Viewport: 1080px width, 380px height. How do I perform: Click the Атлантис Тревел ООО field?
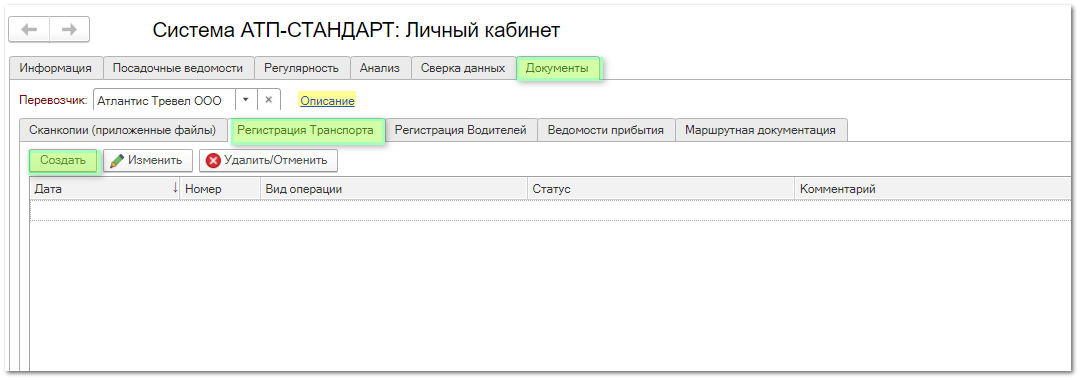(164, 100)
